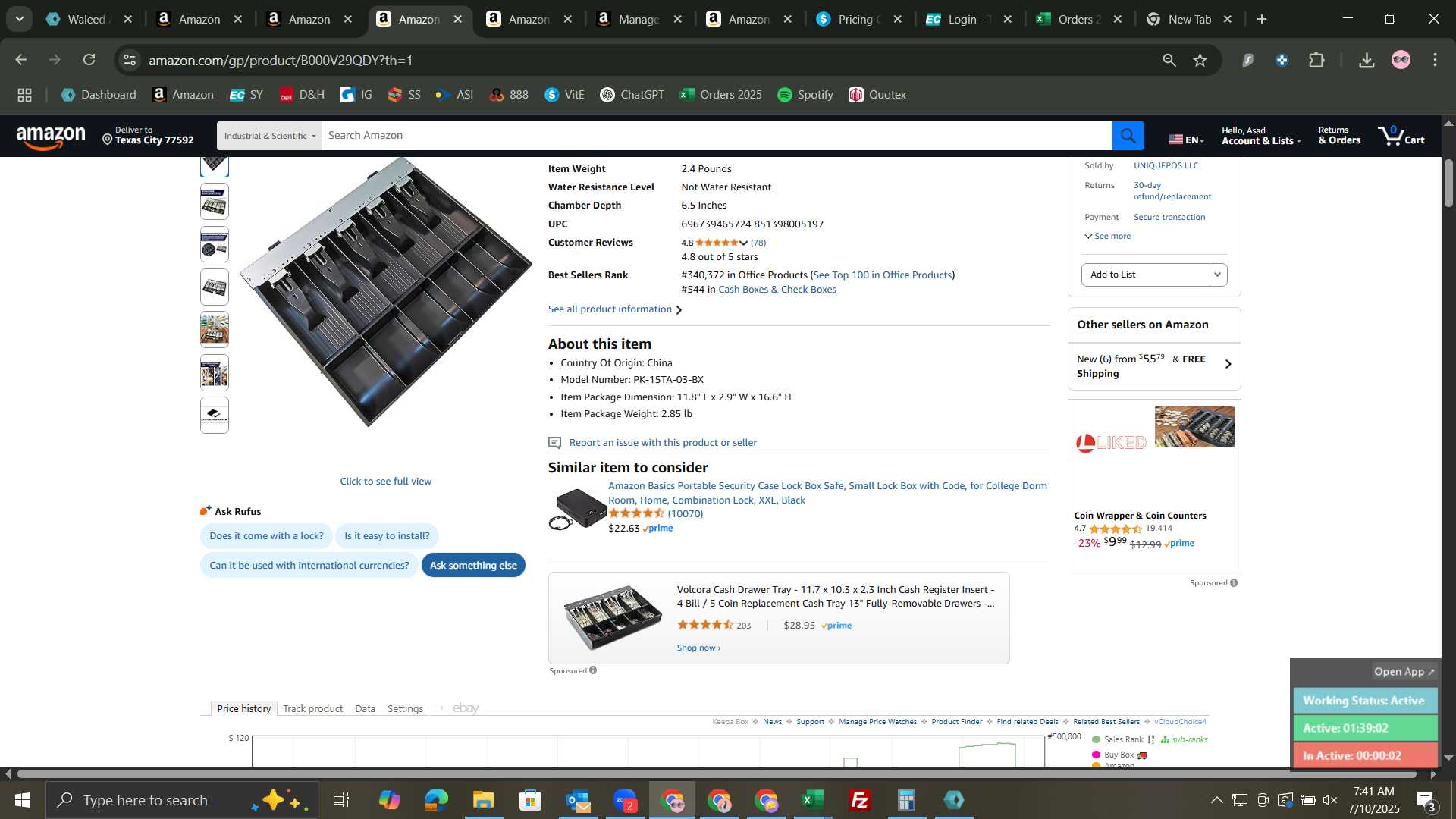Open the Calculator taskbar icon
Screen dimensions: 1456x819
click(907, 800)
